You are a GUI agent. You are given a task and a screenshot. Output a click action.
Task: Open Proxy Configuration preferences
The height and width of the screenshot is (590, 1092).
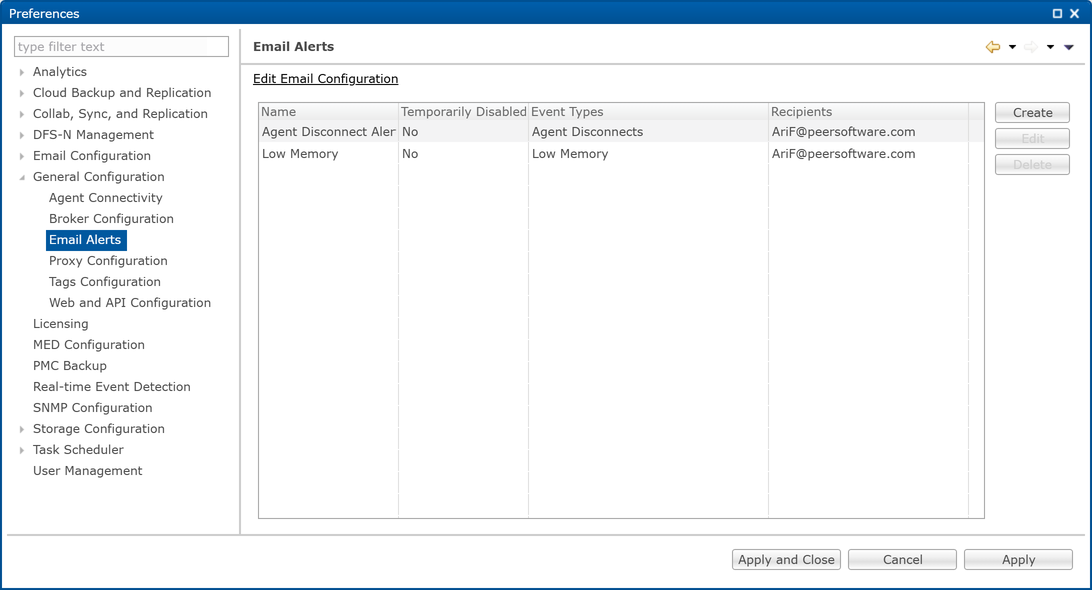pyautogui.click(x=108, y=261)
